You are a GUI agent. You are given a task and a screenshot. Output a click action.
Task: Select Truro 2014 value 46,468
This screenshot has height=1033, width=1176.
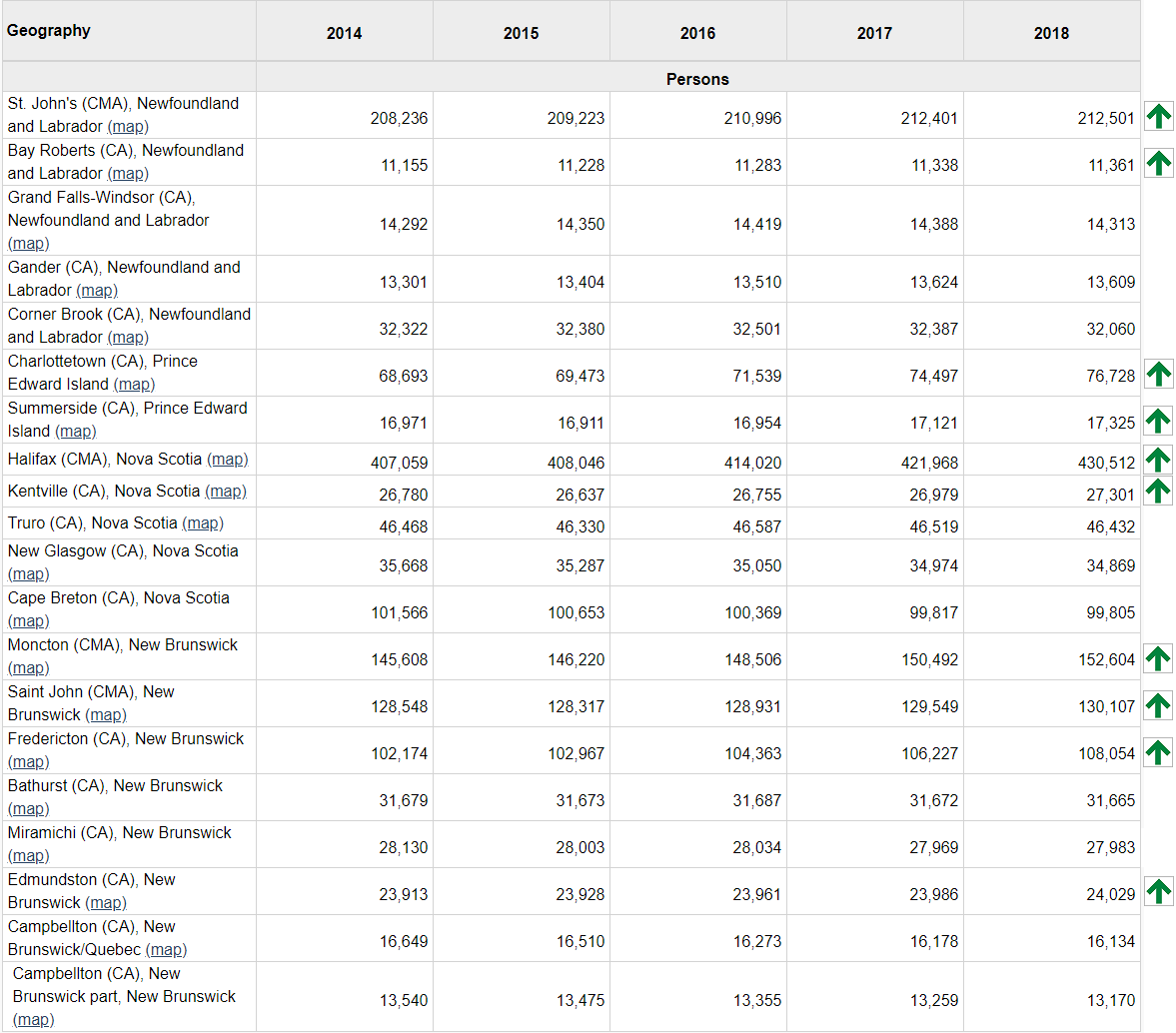pos(404,527)
